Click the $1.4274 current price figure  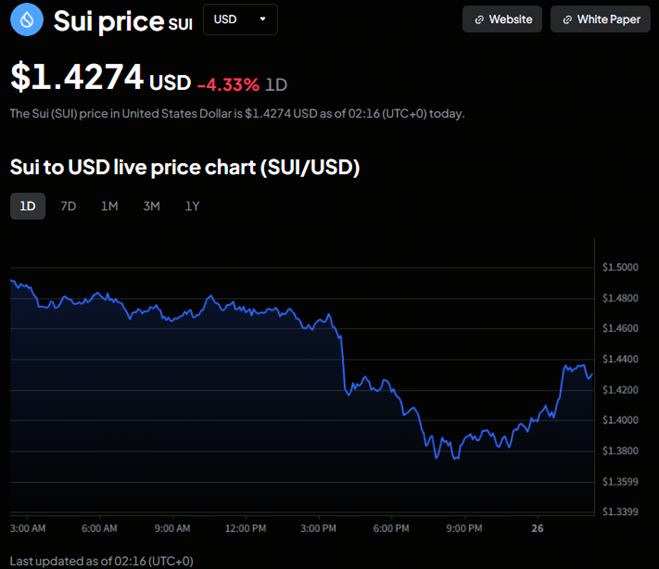[x=77, y=79]
